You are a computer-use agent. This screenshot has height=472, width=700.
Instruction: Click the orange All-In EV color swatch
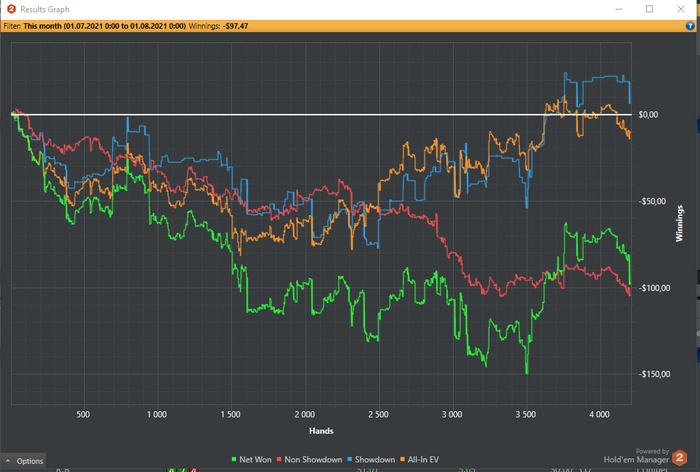coord(403,459)
